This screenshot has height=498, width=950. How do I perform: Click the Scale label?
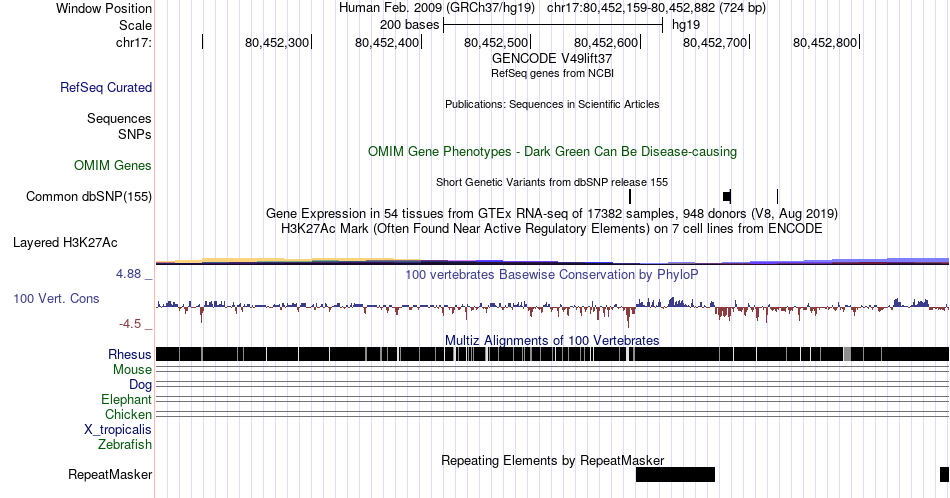point(135,25)
